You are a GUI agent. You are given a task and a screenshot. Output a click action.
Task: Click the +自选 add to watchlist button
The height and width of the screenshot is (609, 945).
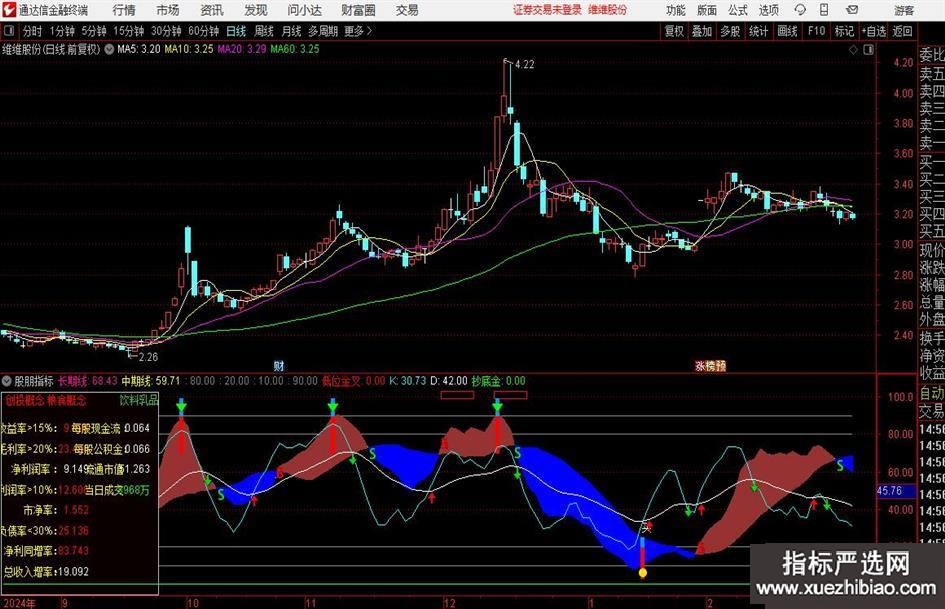873,31
